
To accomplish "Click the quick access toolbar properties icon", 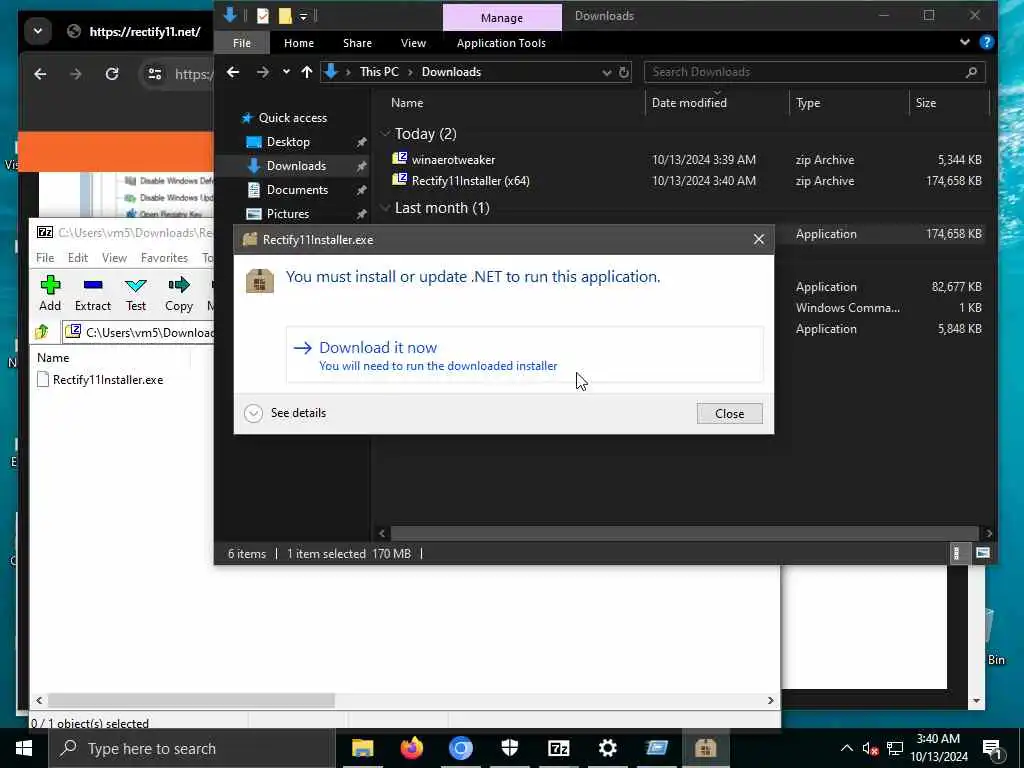I will pos(263,15).
